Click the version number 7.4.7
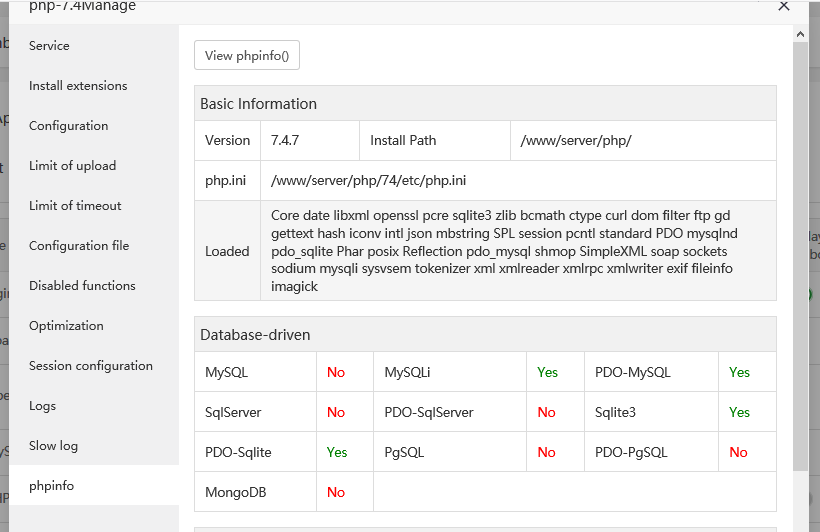The image size is (820, 532). point(287,141)
